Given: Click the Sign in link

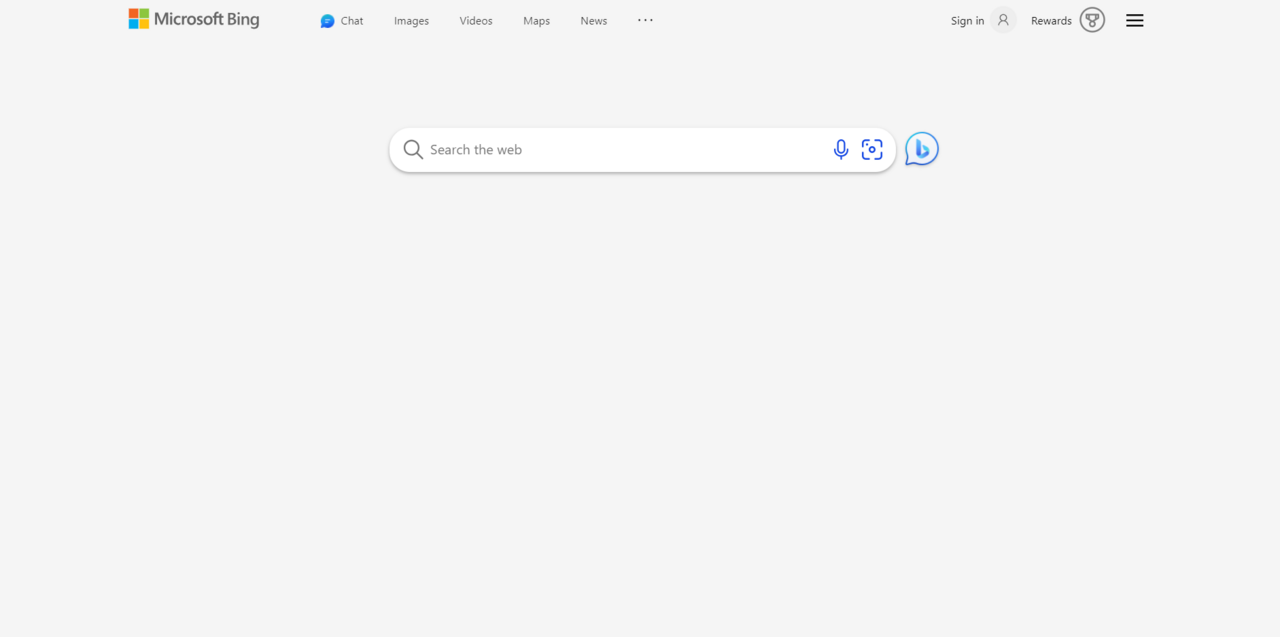Looking at the screenshot, I should coord(967,21).
